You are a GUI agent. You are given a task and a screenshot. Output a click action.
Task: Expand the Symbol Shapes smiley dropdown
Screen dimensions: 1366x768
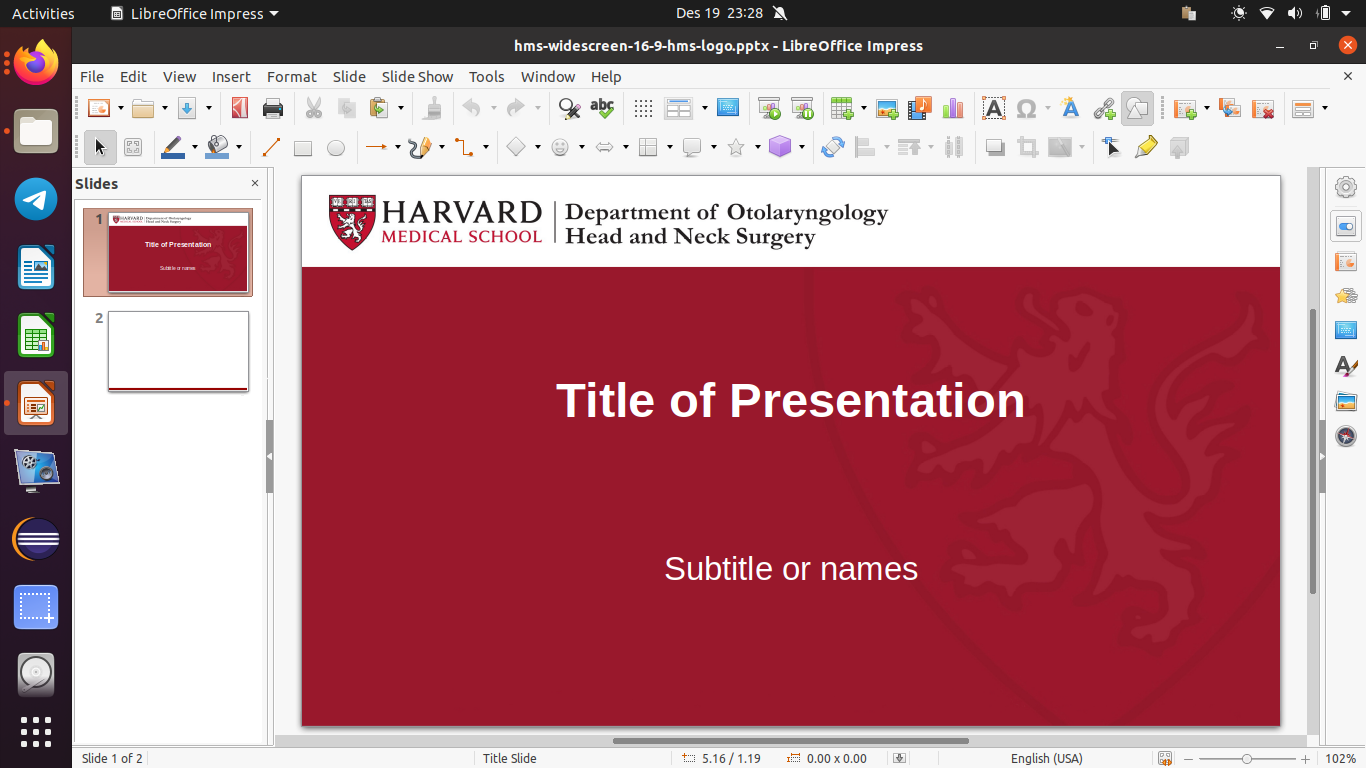581,148
